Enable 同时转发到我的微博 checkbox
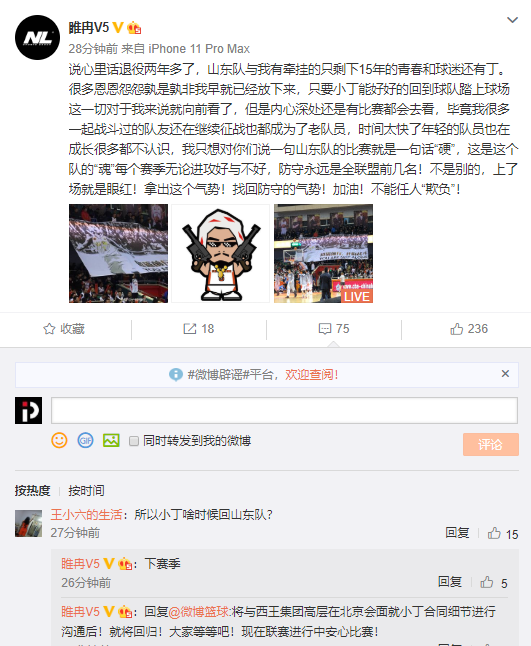Screen dimensions: 531x646 133,441
